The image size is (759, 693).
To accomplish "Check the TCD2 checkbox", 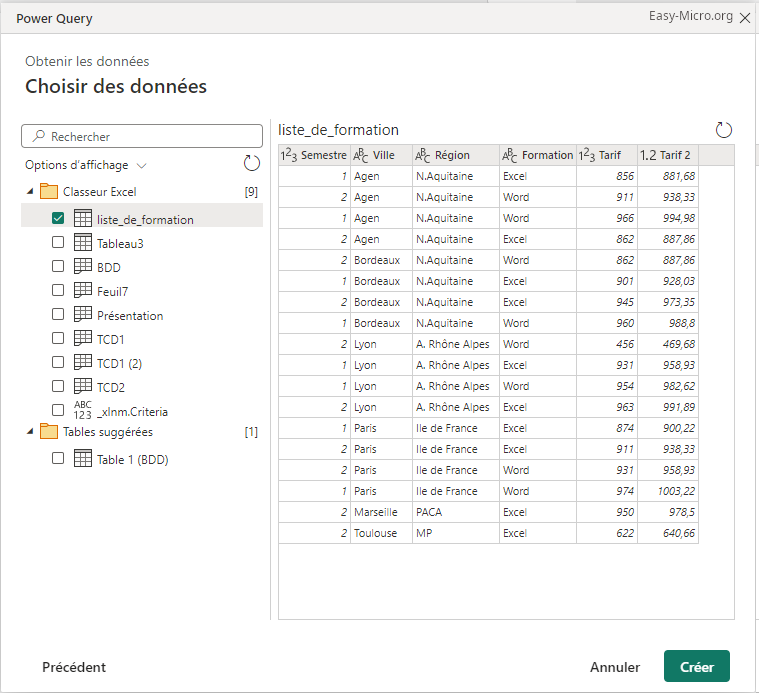I will pyautogui.click(x=58, y=386).
